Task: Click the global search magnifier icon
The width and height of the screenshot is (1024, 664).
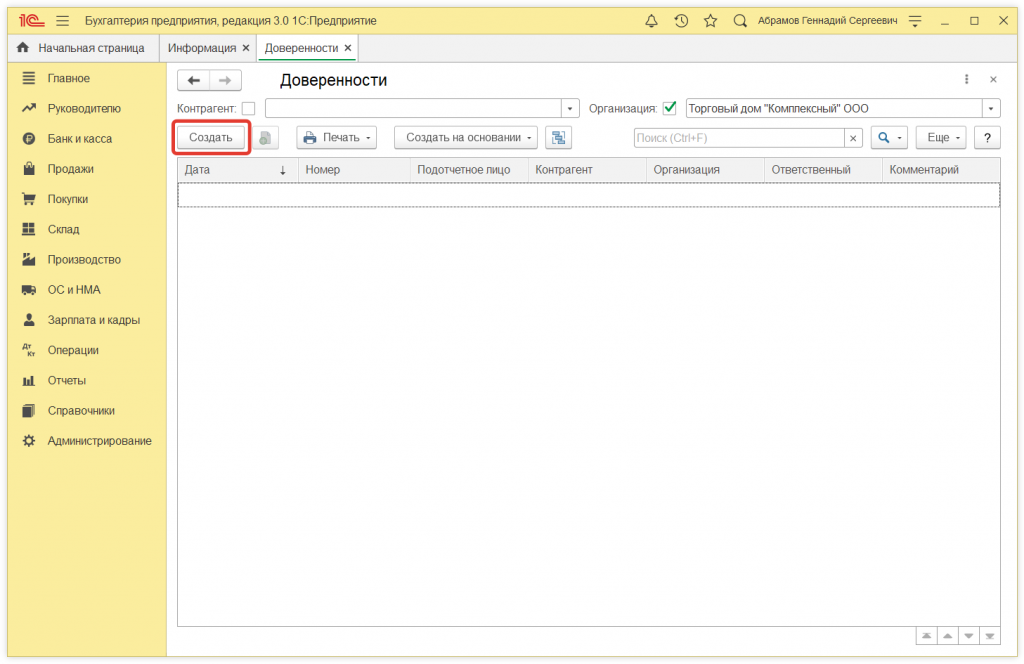Action: coord(740,20)
